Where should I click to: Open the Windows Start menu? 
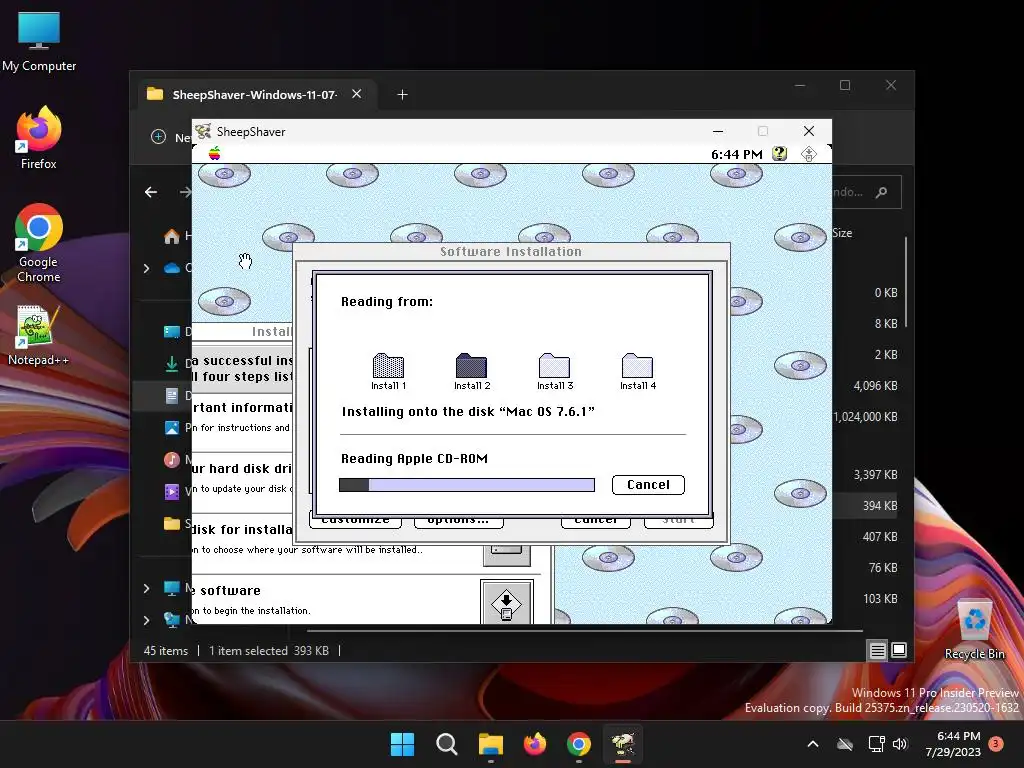click(402, 744)
